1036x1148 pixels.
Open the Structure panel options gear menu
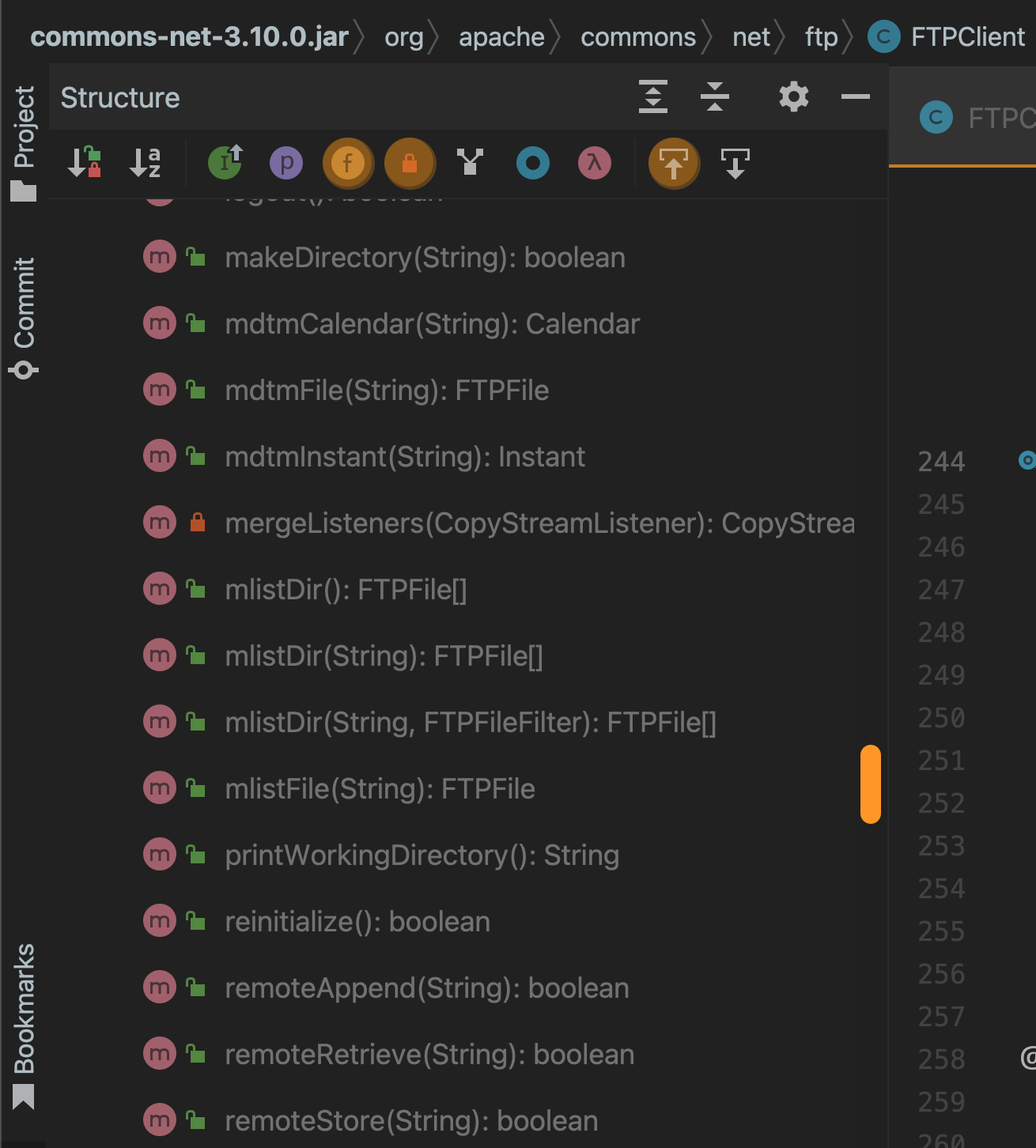click(793, 97)
